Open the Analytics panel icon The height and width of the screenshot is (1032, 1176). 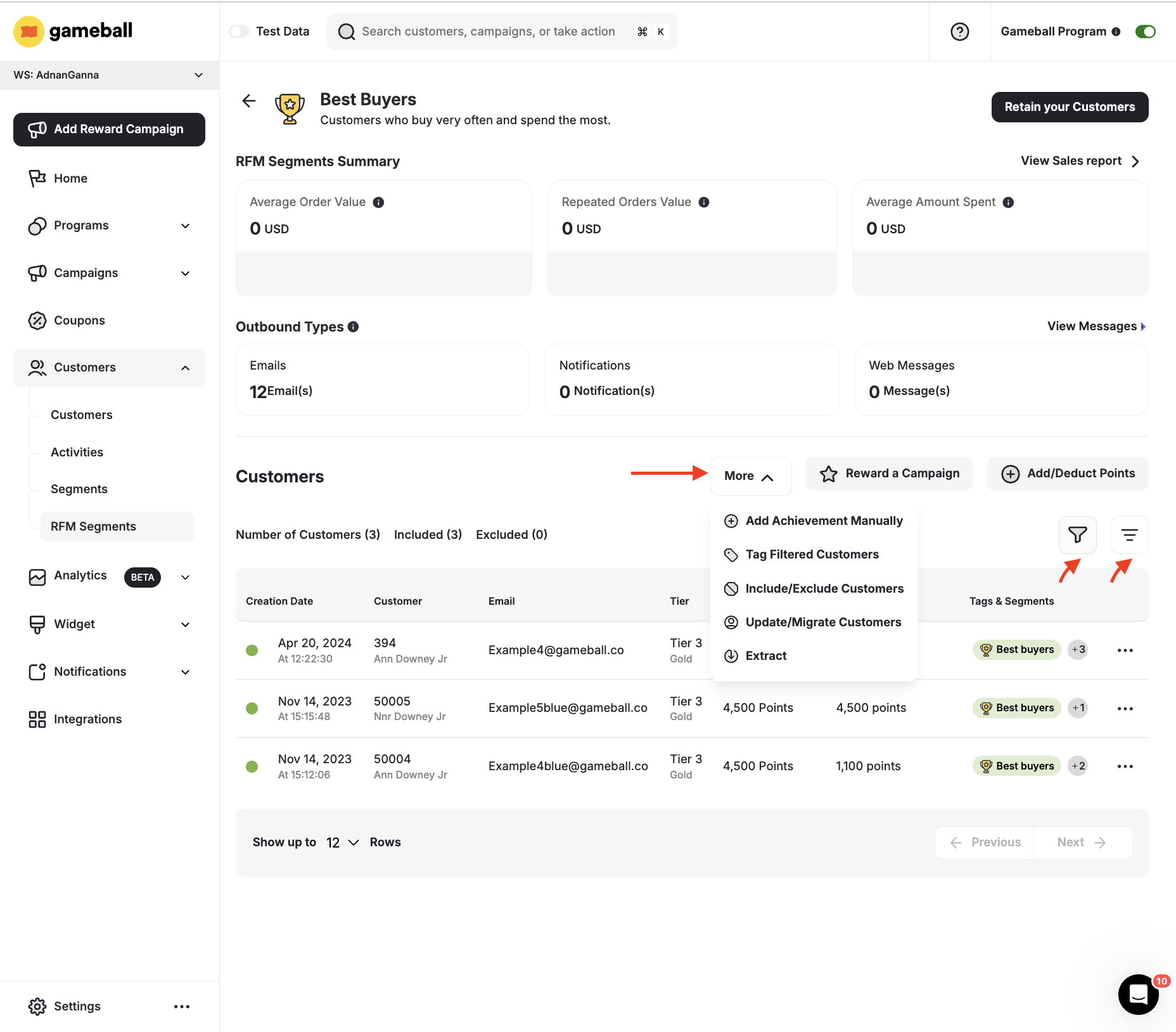[x=37, y=577]
